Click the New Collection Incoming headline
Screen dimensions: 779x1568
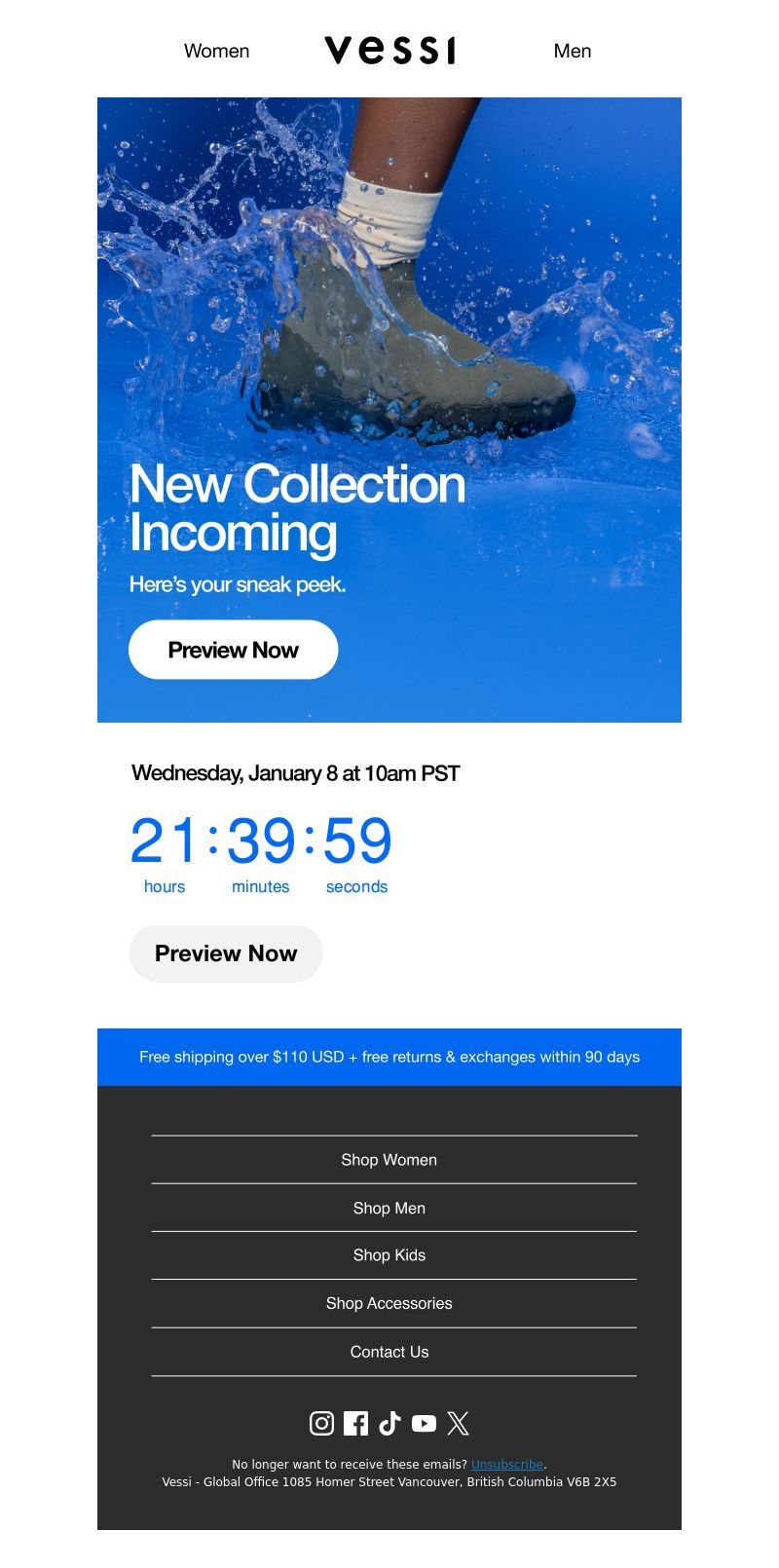click(298, 508)
